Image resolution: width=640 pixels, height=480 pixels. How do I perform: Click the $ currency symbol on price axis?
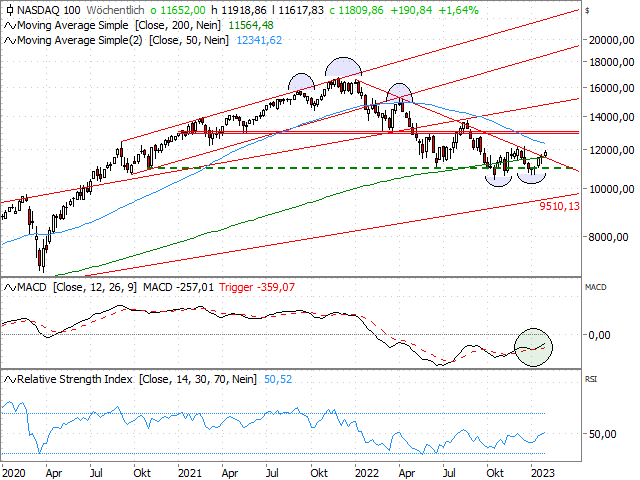coord(587,11)
